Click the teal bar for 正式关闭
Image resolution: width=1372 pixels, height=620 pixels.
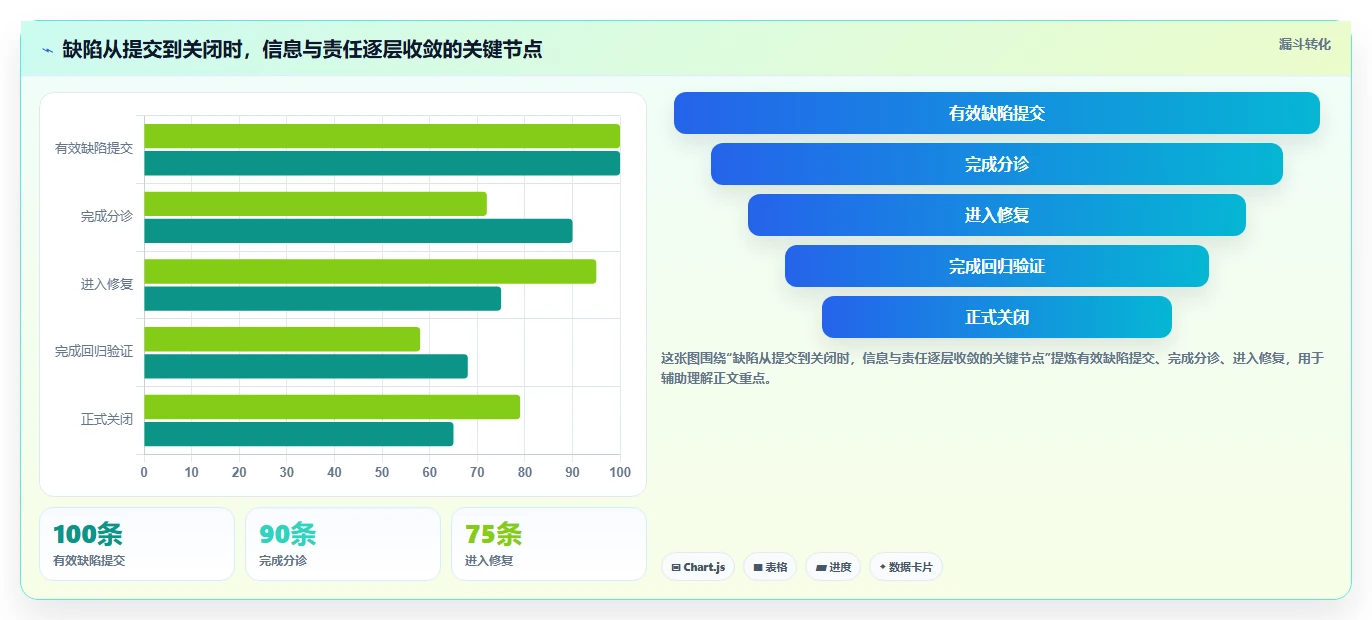(299, 434)
